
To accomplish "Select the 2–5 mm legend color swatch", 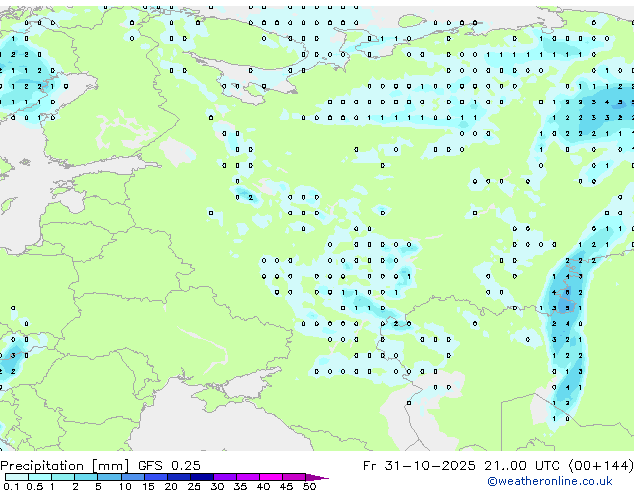I will tap(86, 477).
